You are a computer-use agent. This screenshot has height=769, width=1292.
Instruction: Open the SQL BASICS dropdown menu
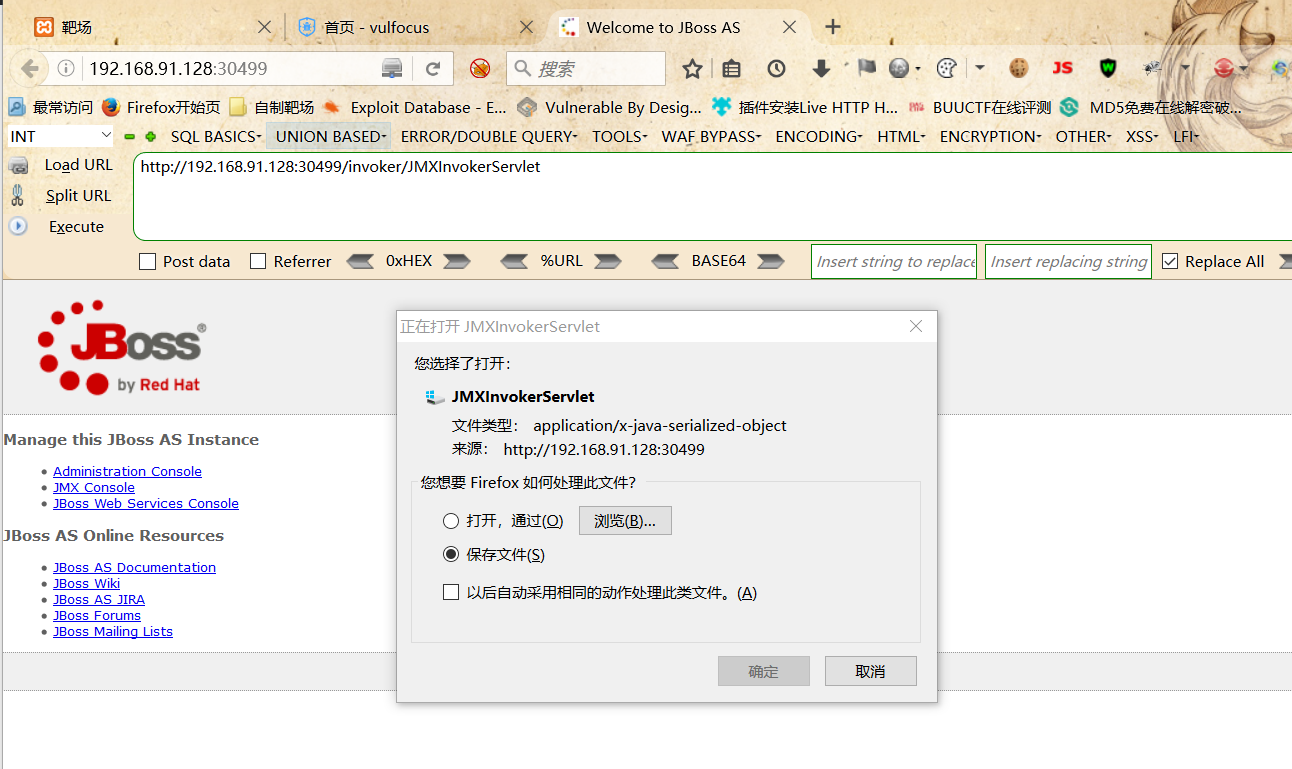click(216, 137)
